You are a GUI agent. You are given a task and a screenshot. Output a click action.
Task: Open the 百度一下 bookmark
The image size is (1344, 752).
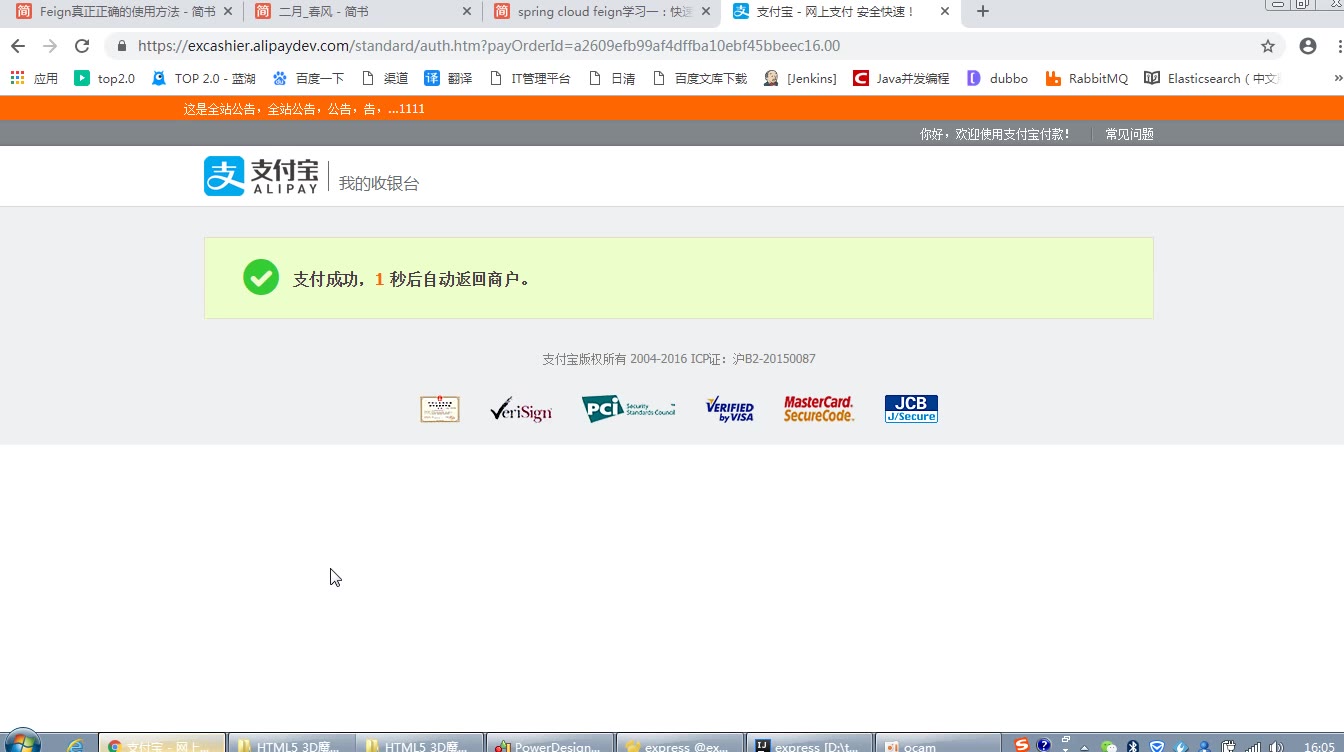coord(308,78)
